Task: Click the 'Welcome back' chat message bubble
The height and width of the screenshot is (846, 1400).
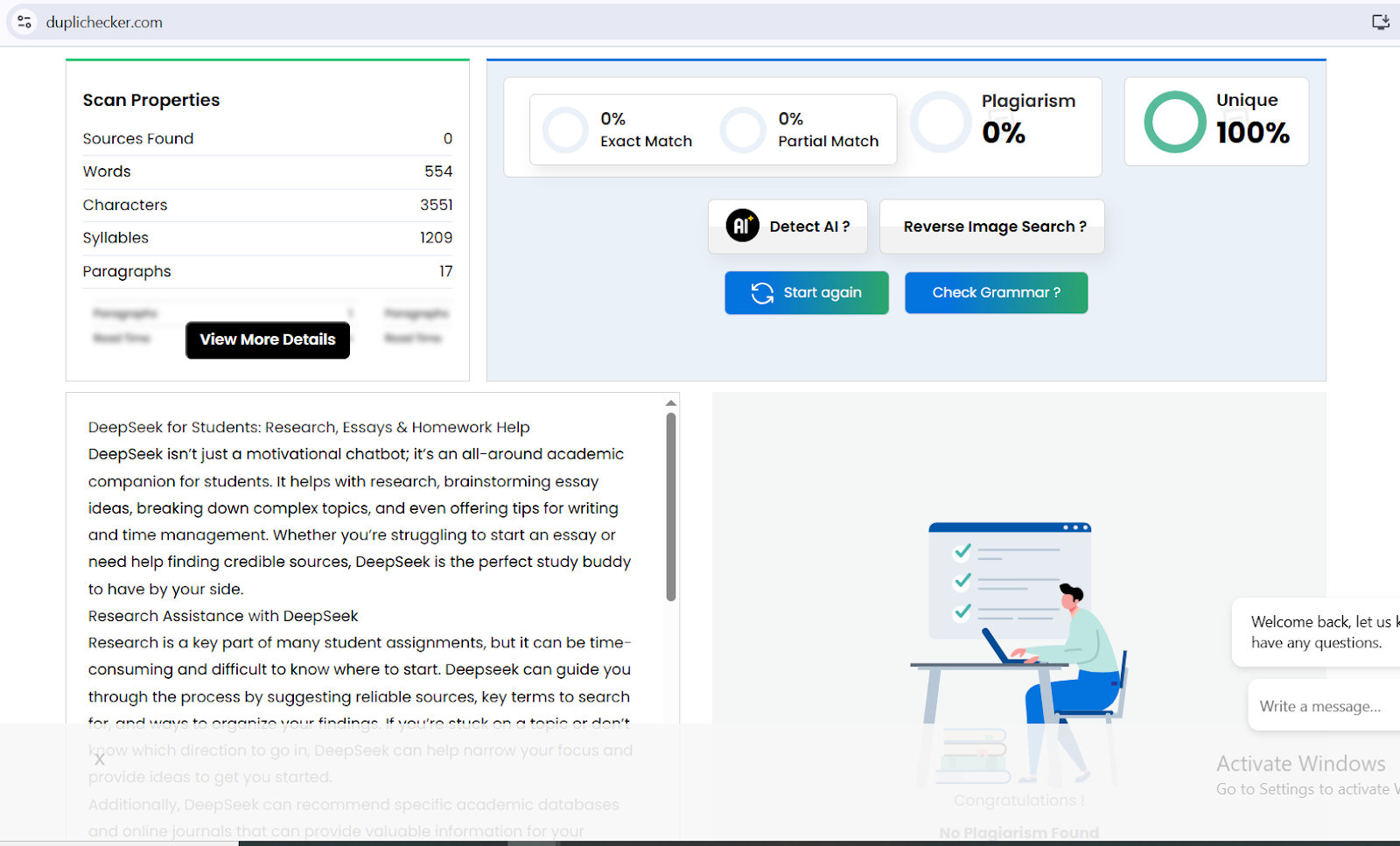Action: pos(1317,632)
